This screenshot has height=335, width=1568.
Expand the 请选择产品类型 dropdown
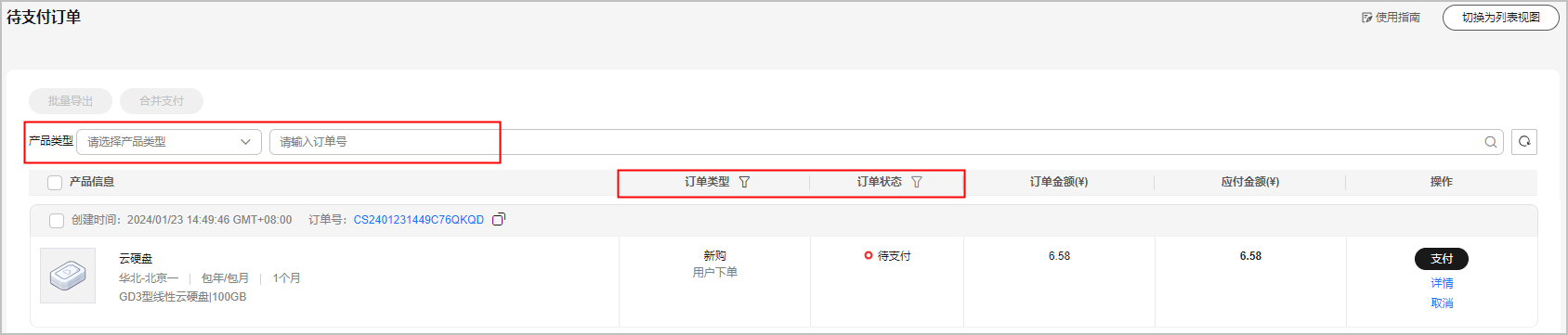(169, 142)
